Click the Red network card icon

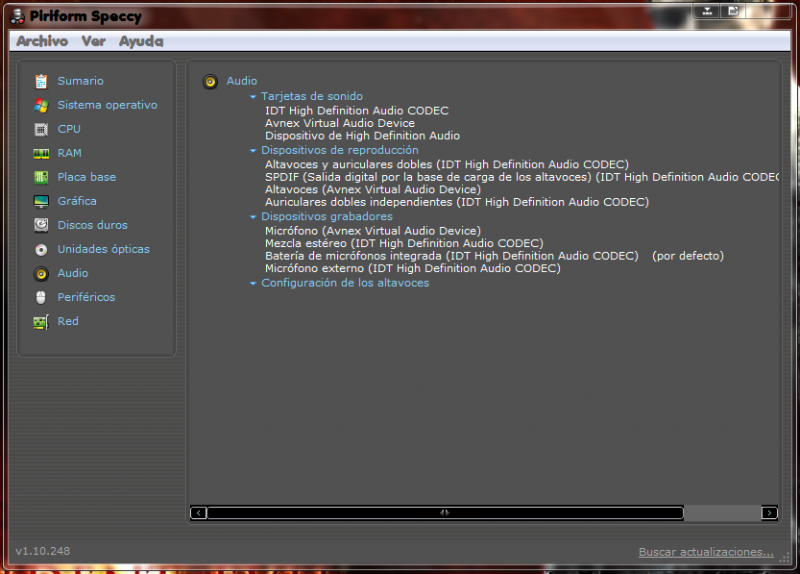[41, 321]
